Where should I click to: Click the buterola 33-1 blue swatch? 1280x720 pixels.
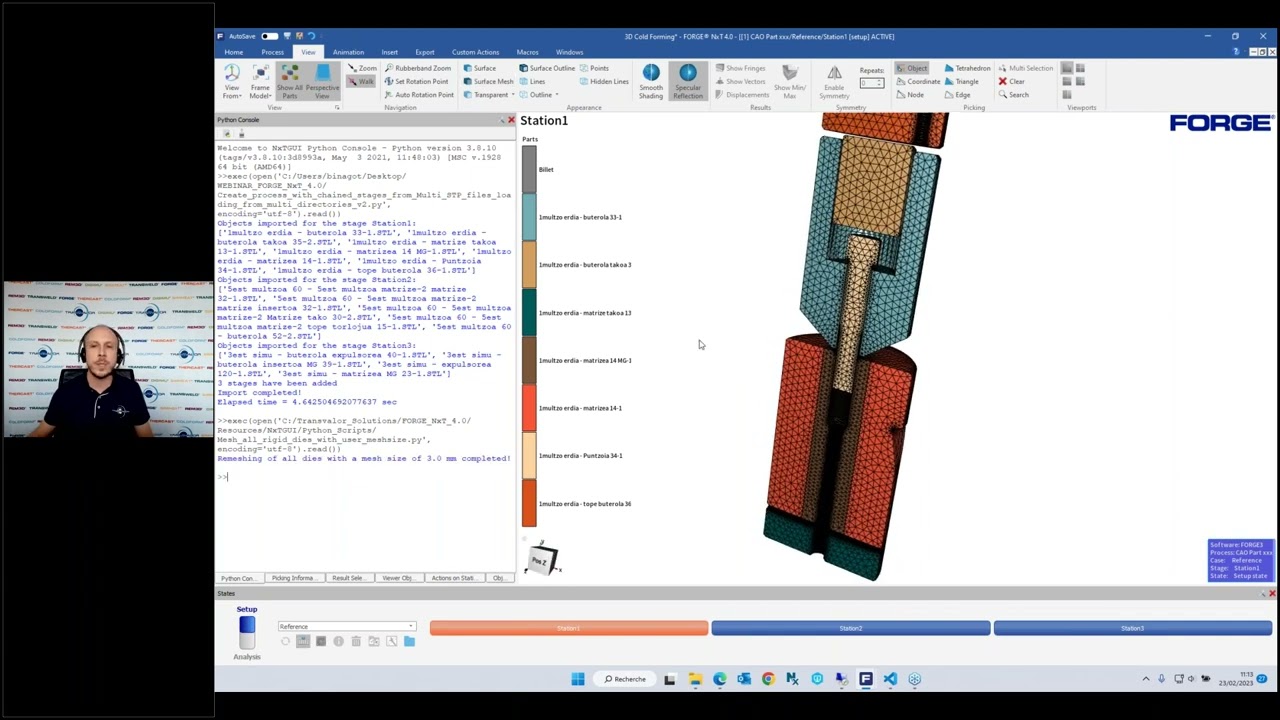coord(529,217)
